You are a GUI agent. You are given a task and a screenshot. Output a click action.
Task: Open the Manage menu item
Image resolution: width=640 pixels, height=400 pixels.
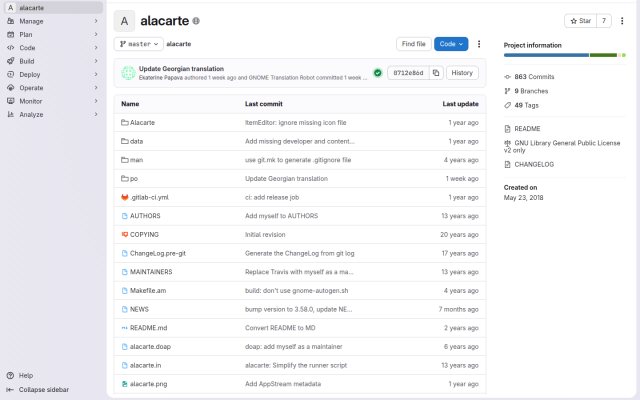click(53, 21)
